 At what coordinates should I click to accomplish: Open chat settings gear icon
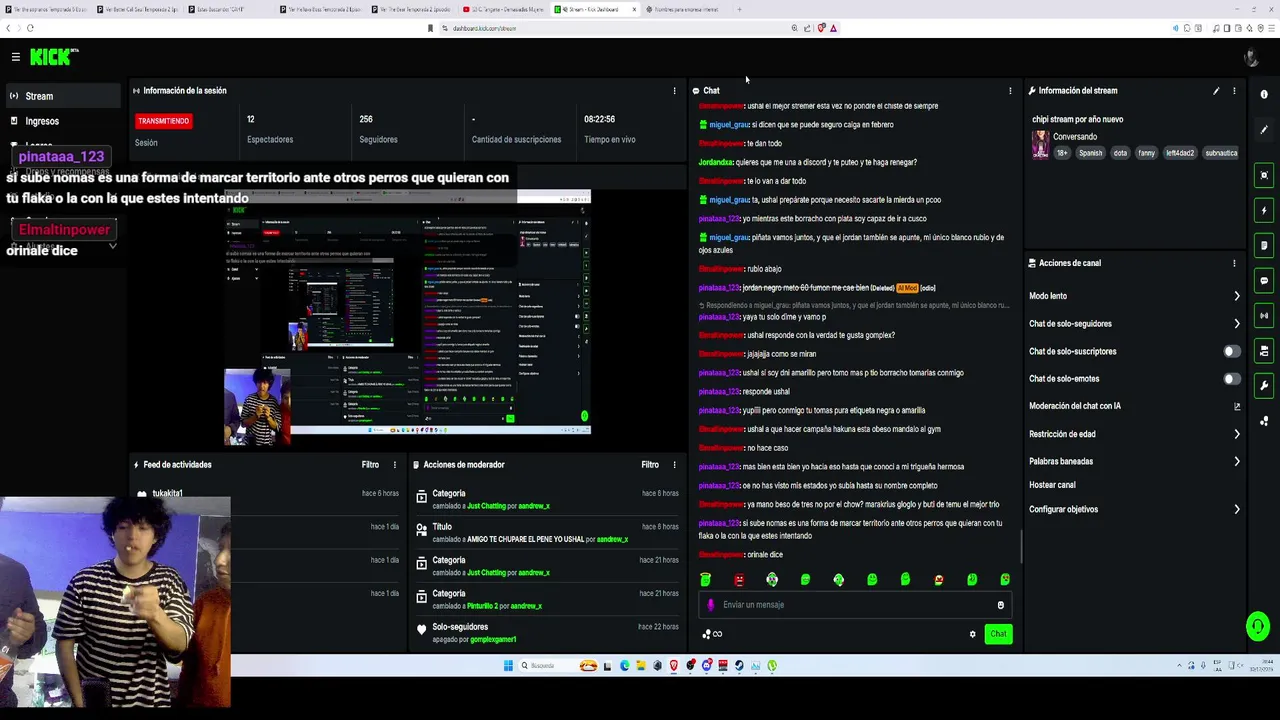972,634
